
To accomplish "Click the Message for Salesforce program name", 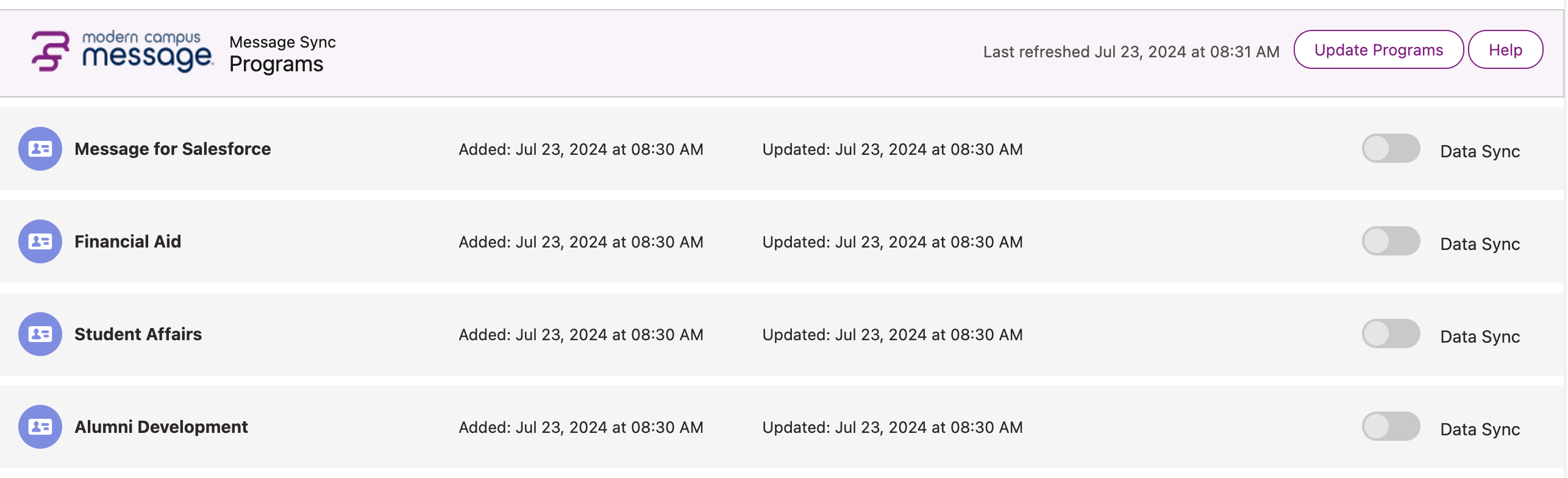I will tap(173, 148).
